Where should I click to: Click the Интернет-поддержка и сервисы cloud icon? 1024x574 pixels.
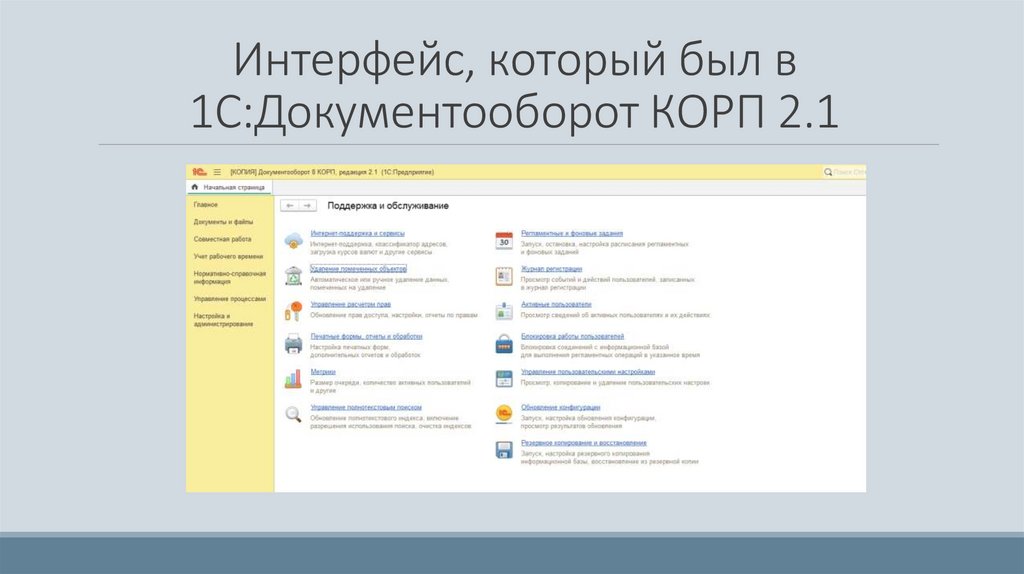pos(293,239)
